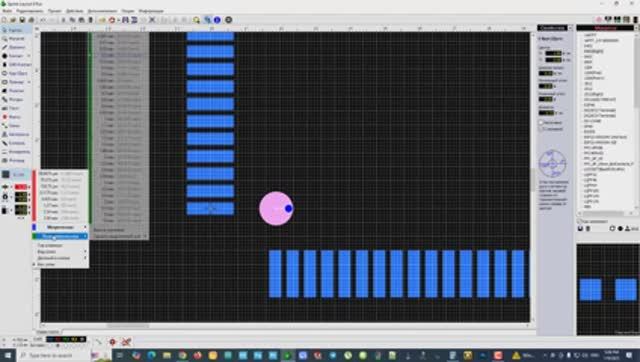
Task: Select the green copper layer at bottom bar
Action: point(66,339)
